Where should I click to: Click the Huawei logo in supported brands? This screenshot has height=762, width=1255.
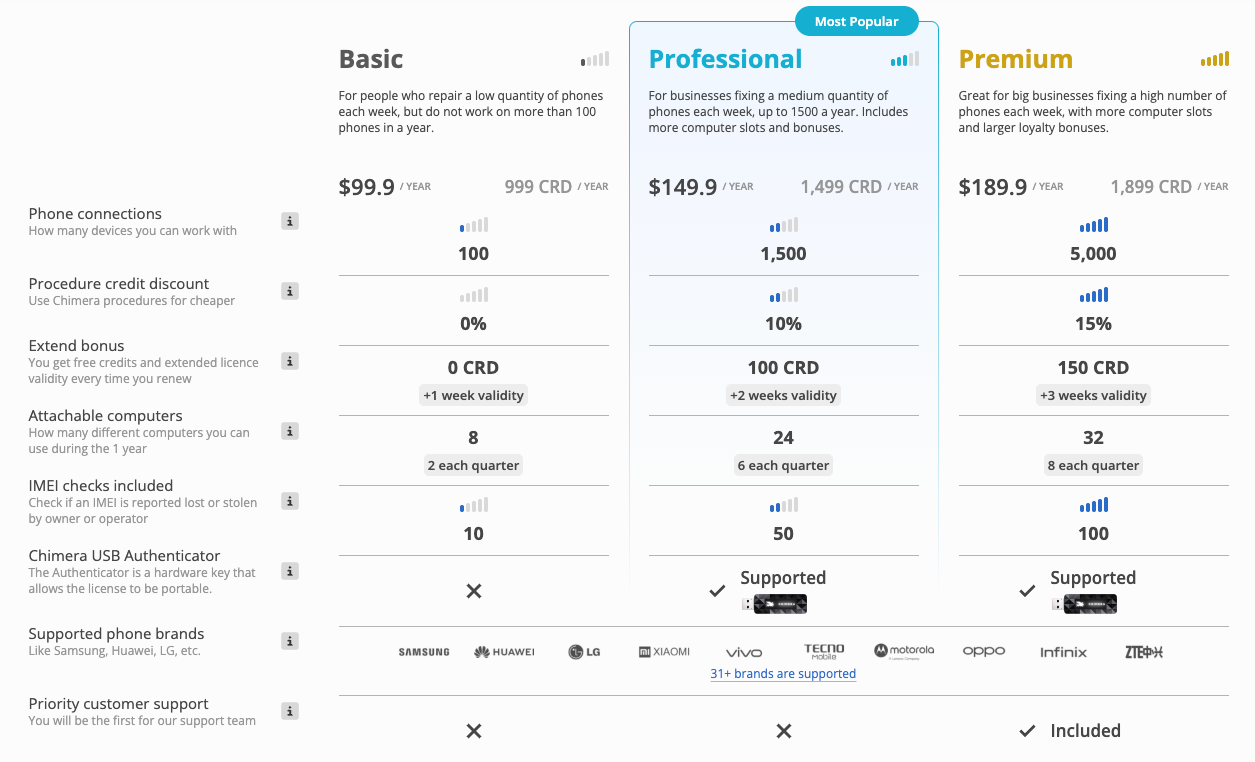coord(504,651)
